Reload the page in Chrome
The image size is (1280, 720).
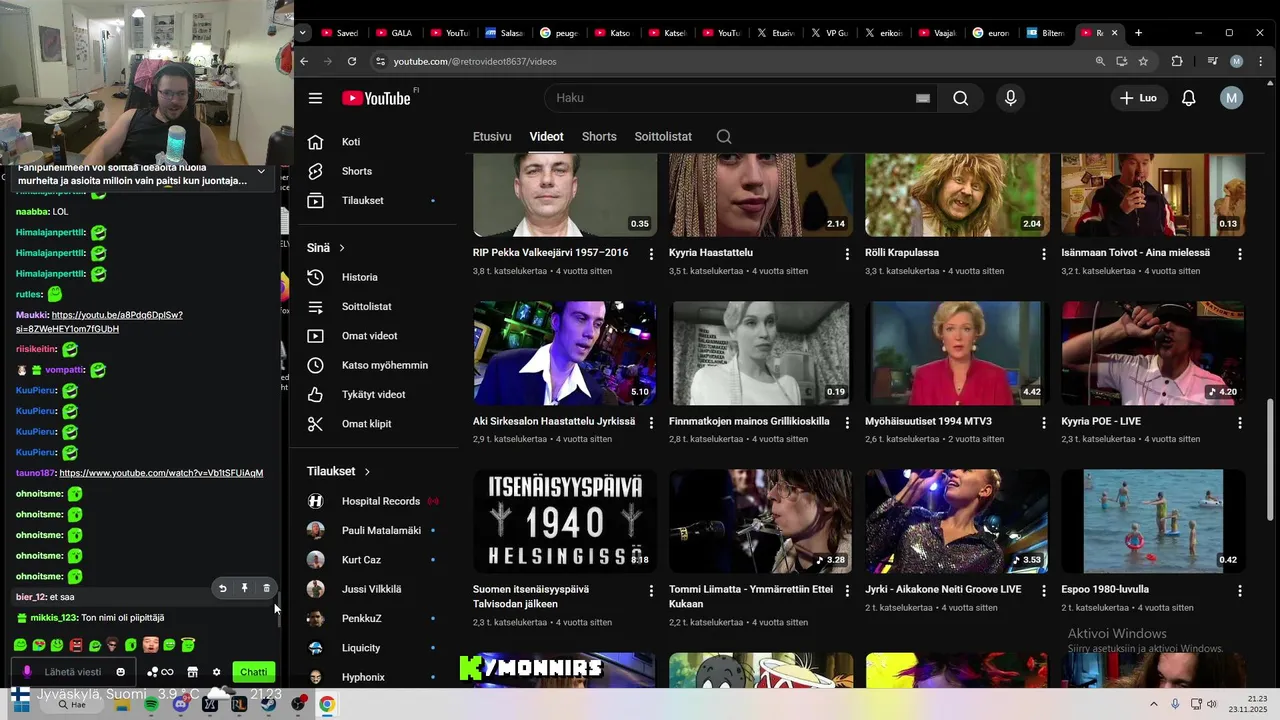click(x=352, y=61)
